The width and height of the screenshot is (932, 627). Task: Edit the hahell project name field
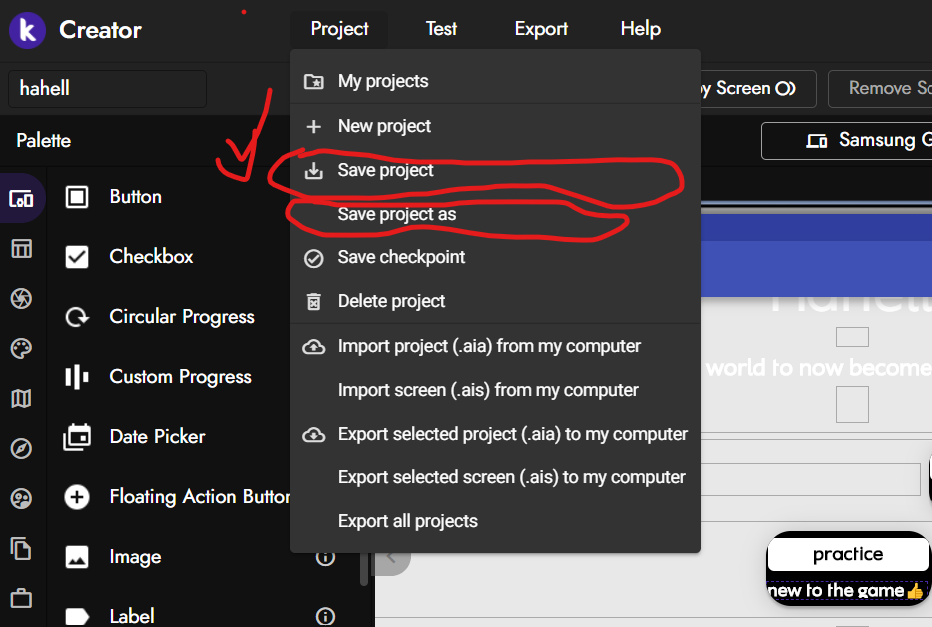click(108, 89)
